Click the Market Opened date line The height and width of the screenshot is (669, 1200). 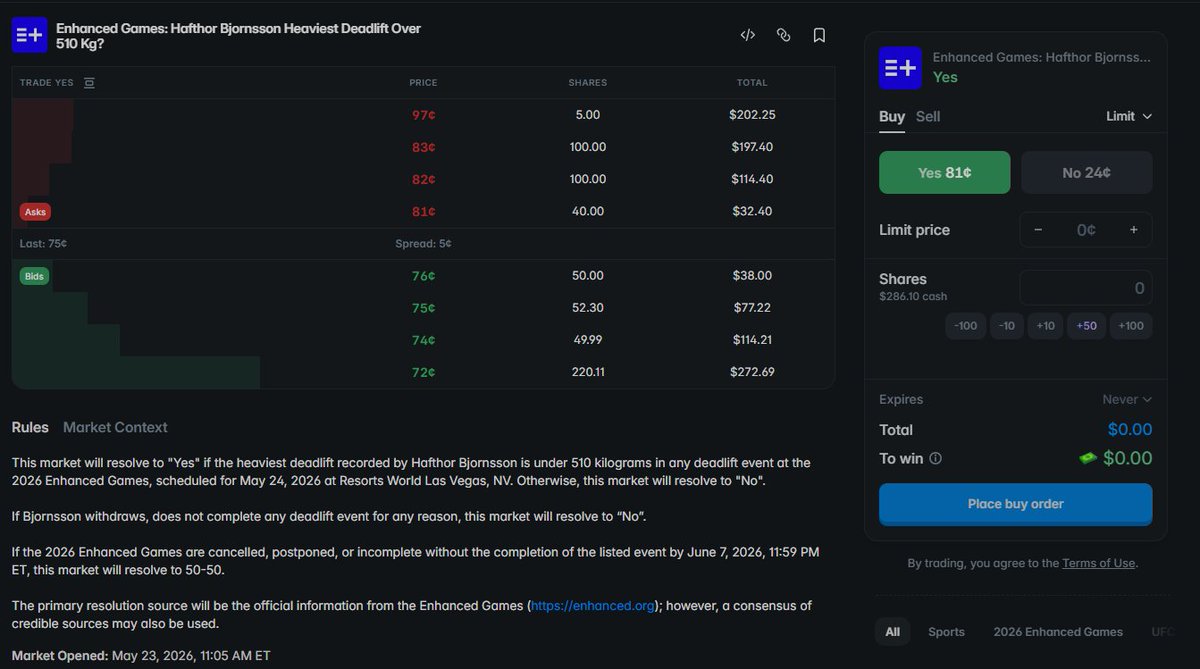[x=141, y=656]
